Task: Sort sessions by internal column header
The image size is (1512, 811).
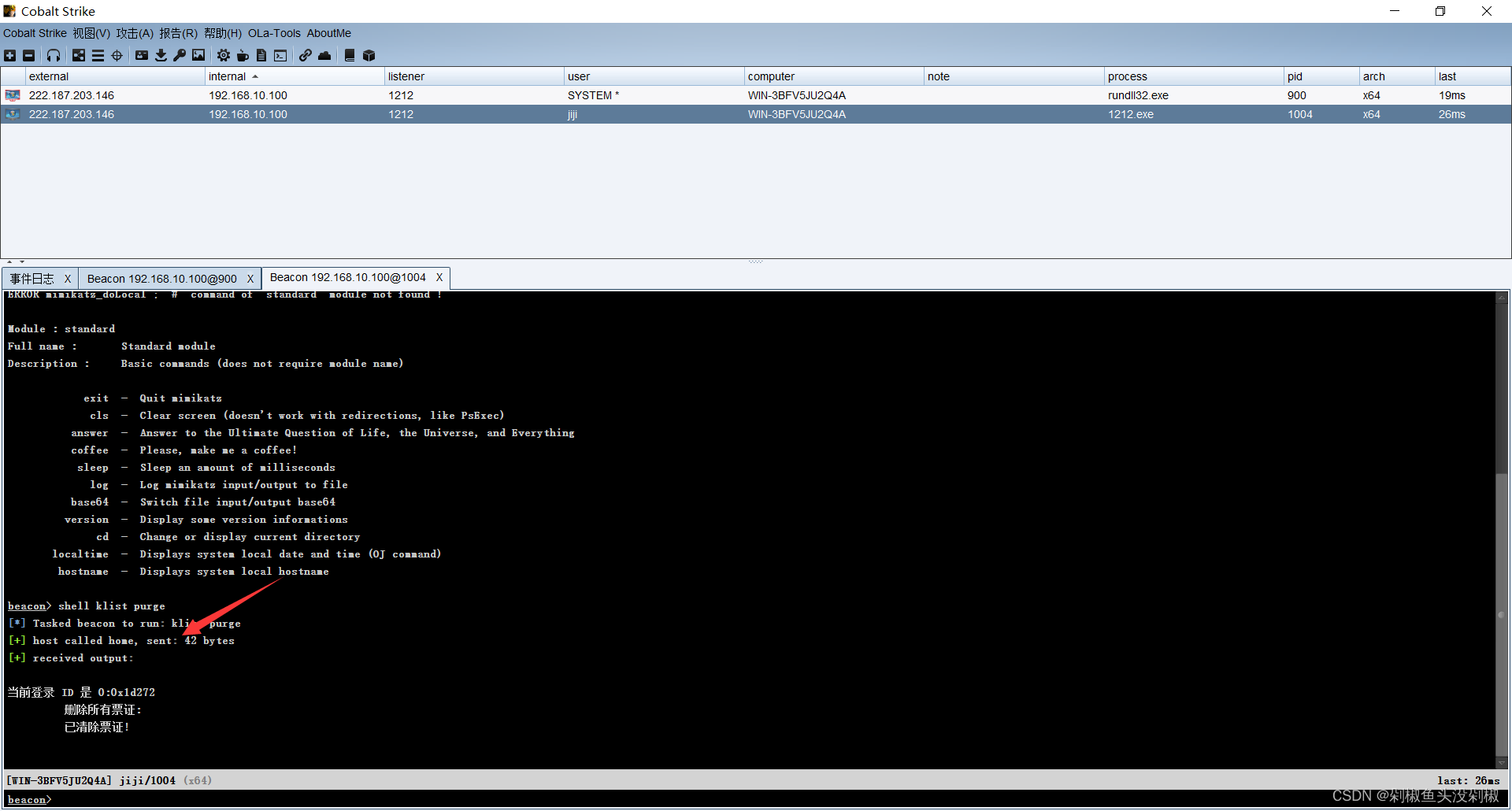Action: click(295, 76)
